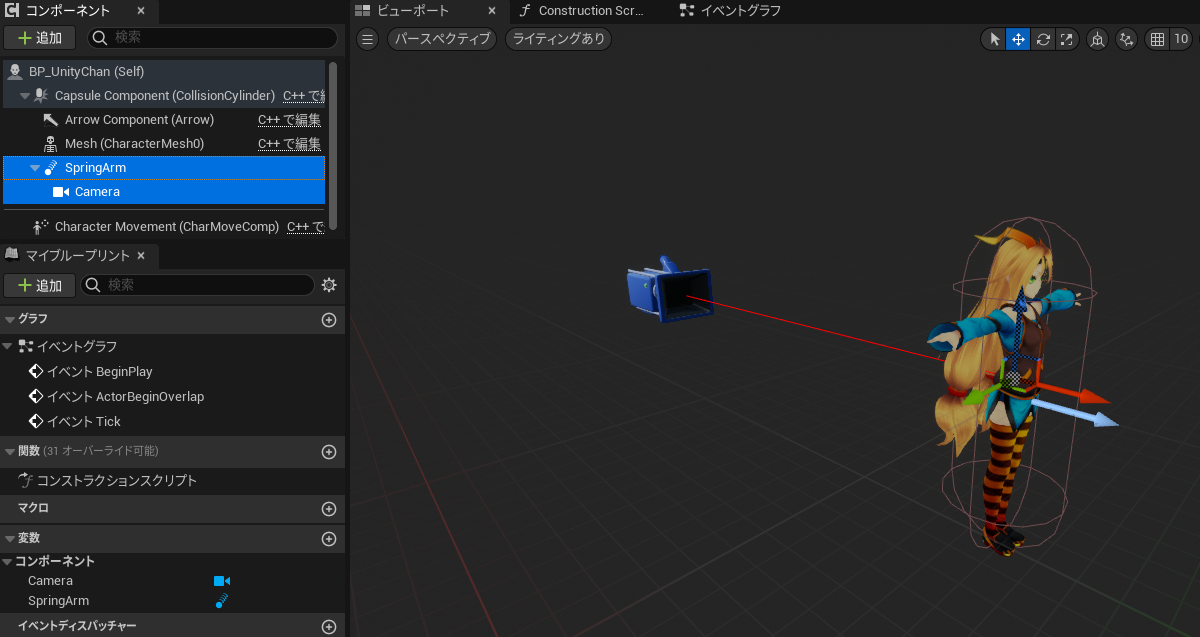The height and width of the screenshot is (637, 1200).
Task: Select イベント BeginPlay event
Action: pyautogui.click(x=100, y=371)
